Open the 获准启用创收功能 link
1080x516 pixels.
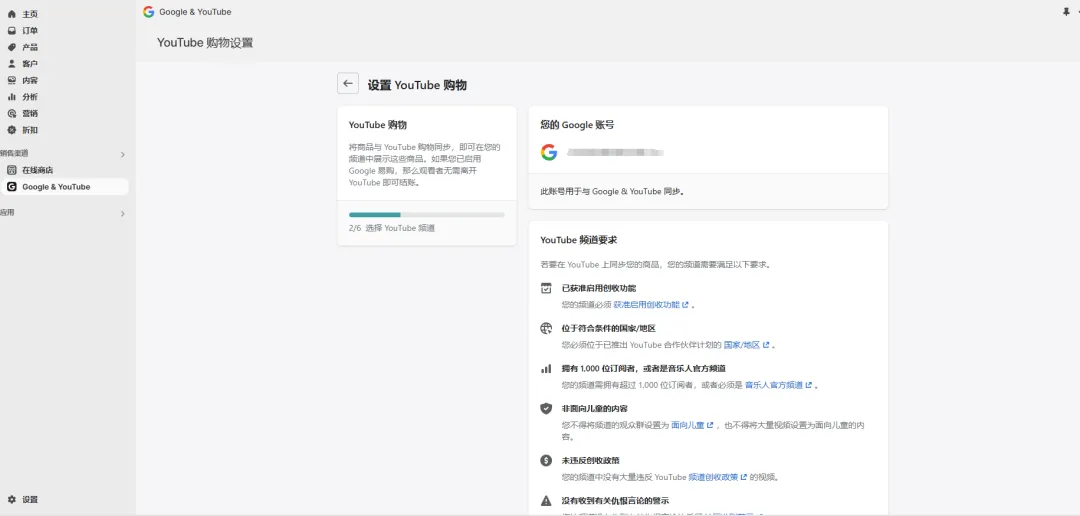pos(651,305)
